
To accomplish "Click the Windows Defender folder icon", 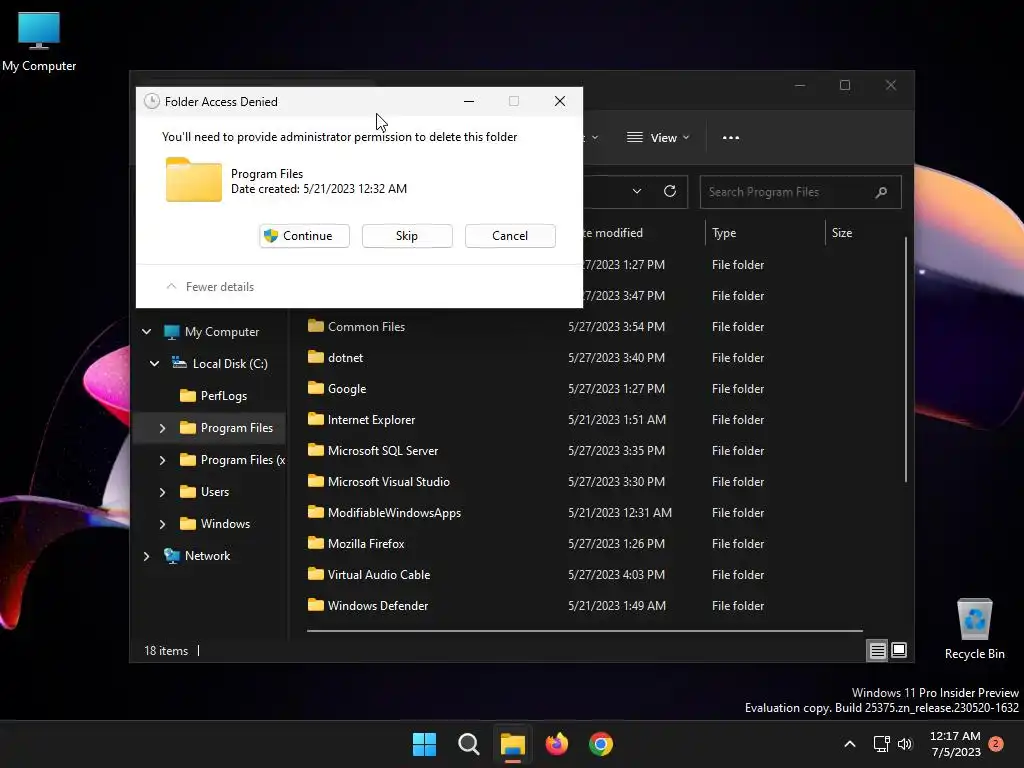I will [316, 605].
